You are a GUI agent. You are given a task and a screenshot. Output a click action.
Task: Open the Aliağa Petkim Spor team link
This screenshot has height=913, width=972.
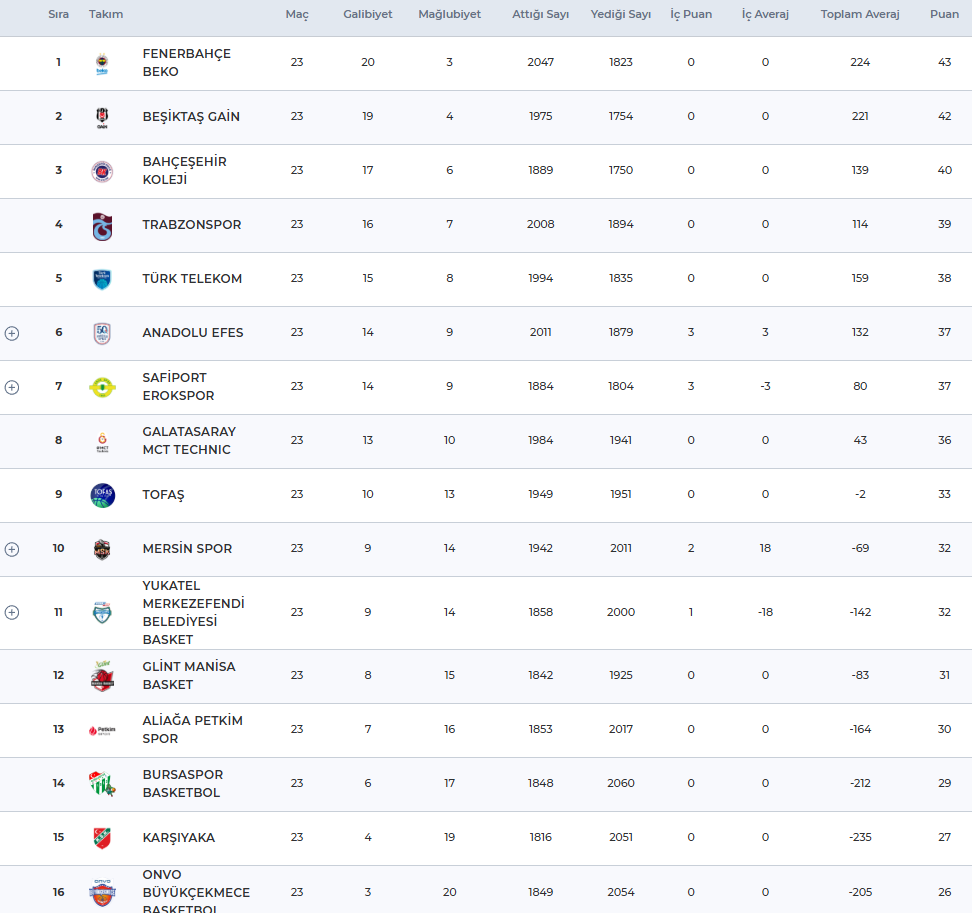192,730
